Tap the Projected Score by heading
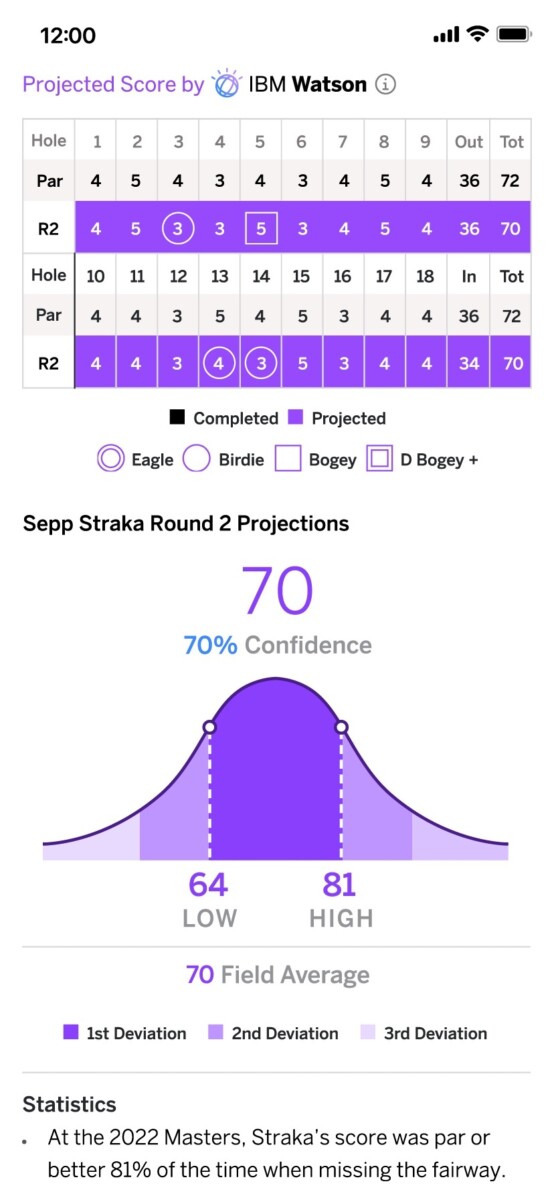 [x=113, y=84]
